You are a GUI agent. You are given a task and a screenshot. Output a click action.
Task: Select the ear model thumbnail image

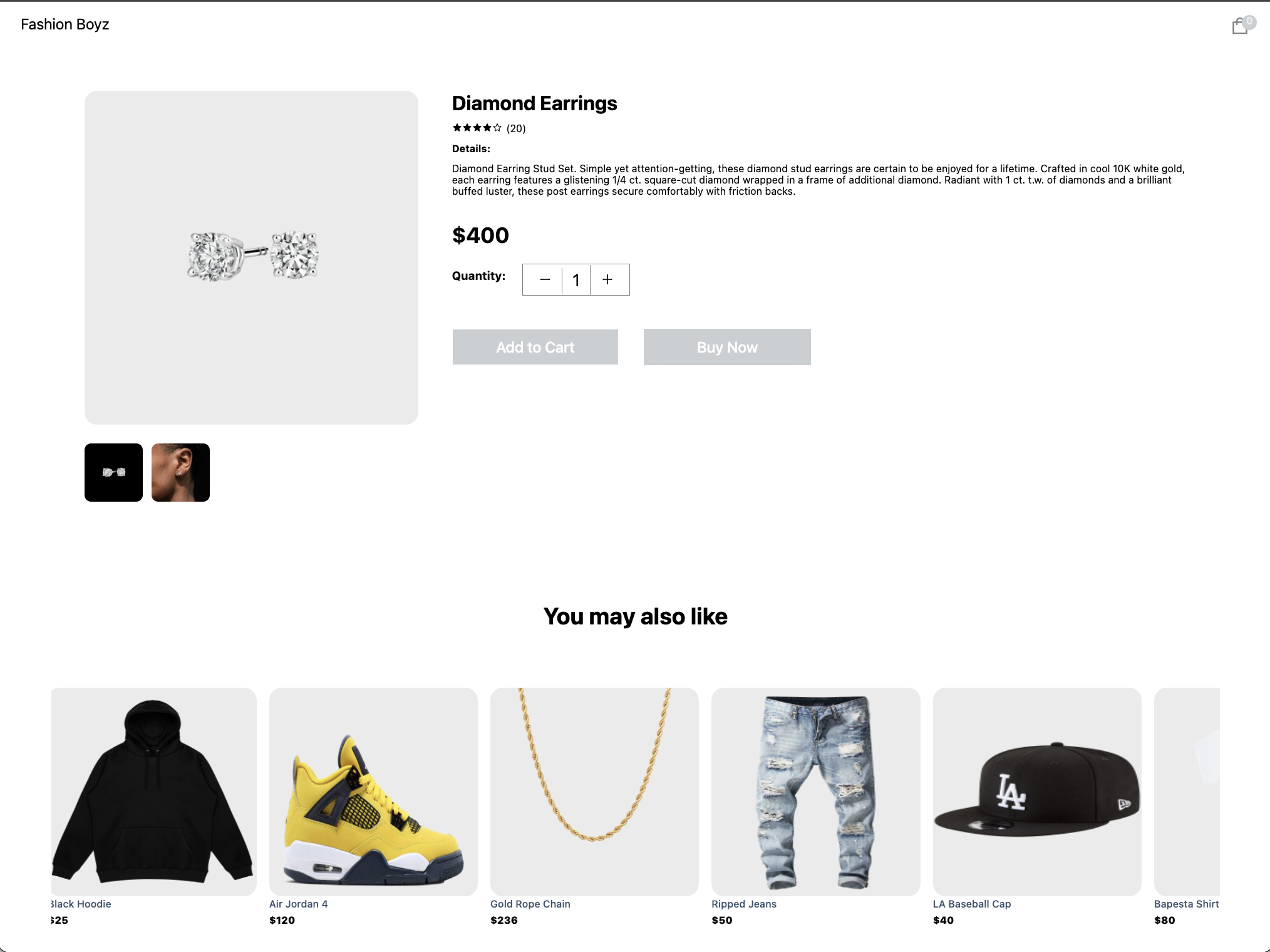click(x=180, y=472)
